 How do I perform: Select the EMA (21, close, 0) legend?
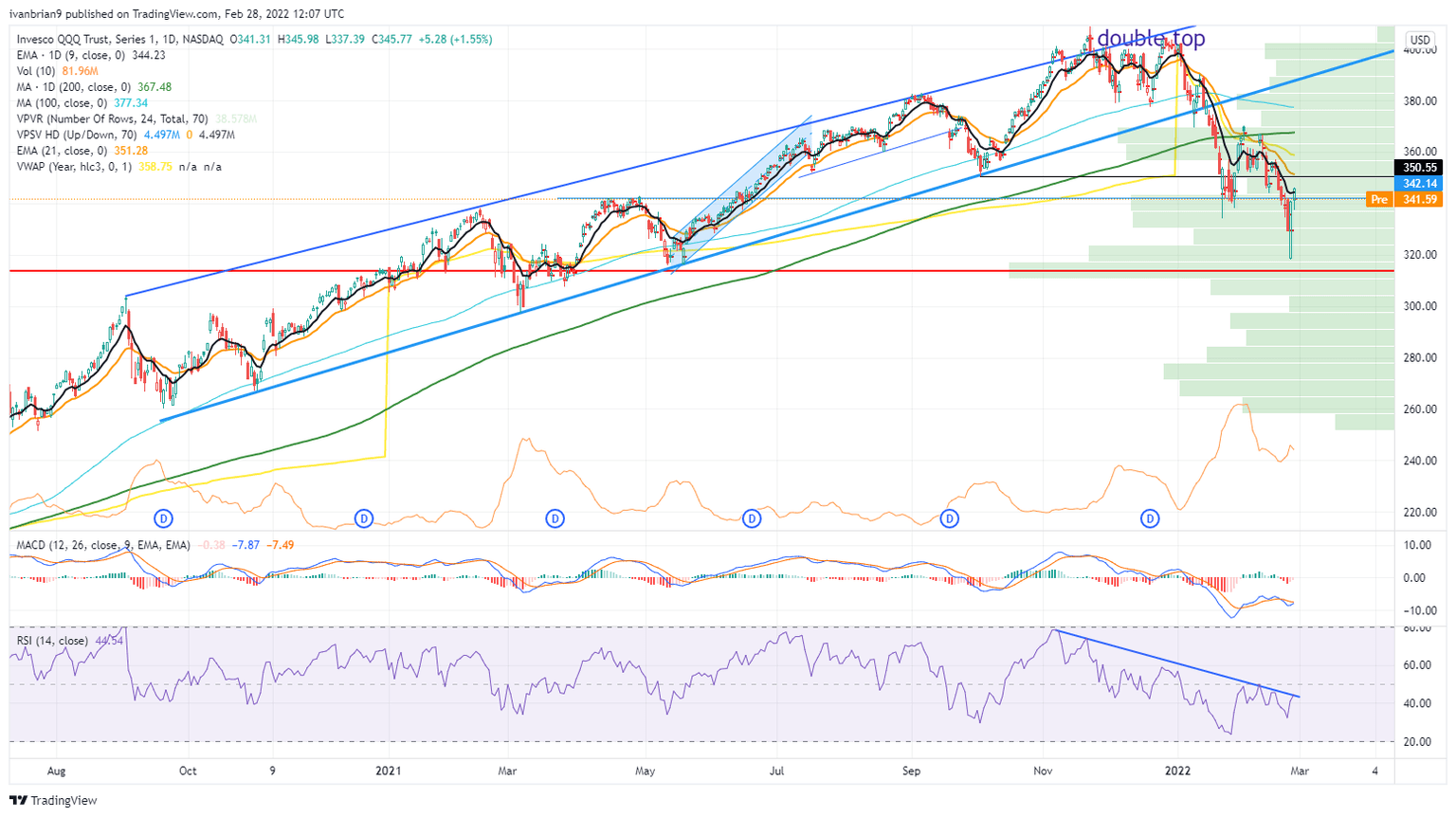tap(63, 151)
